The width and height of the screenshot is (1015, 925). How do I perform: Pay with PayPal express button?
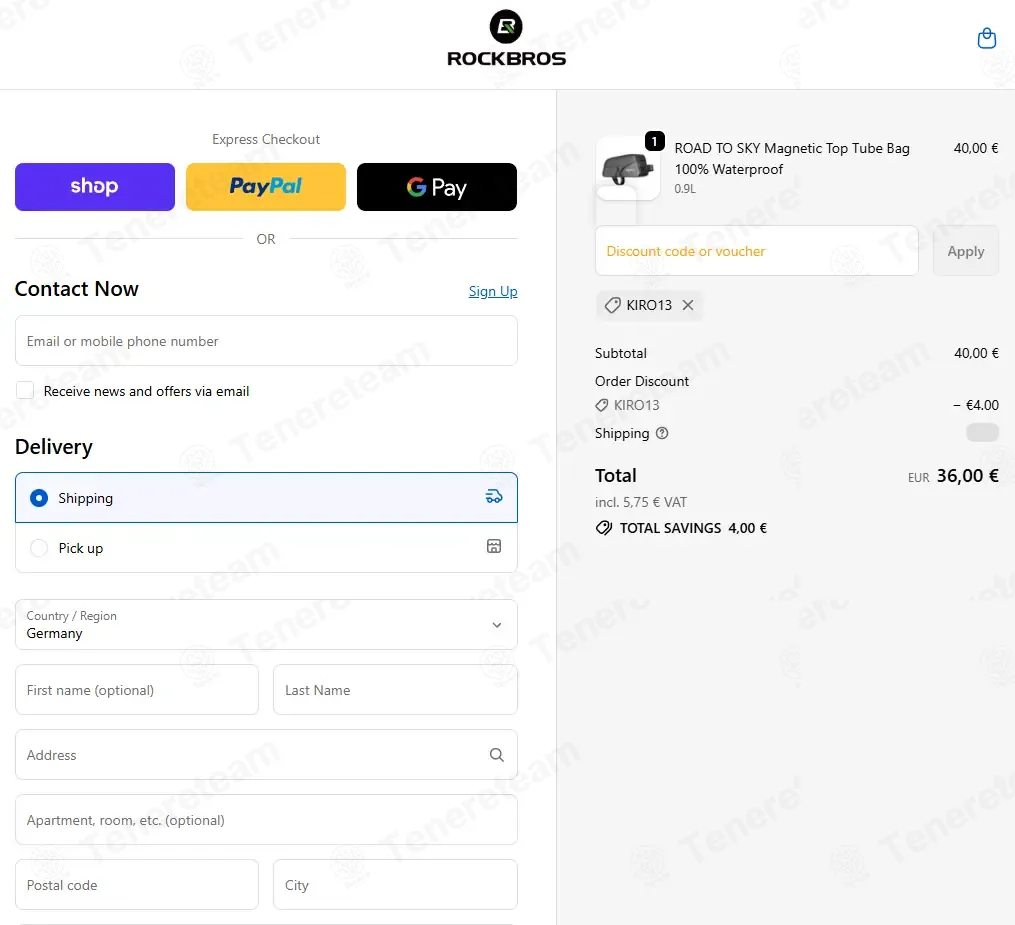pyautogui.click(x=265, y=187)
